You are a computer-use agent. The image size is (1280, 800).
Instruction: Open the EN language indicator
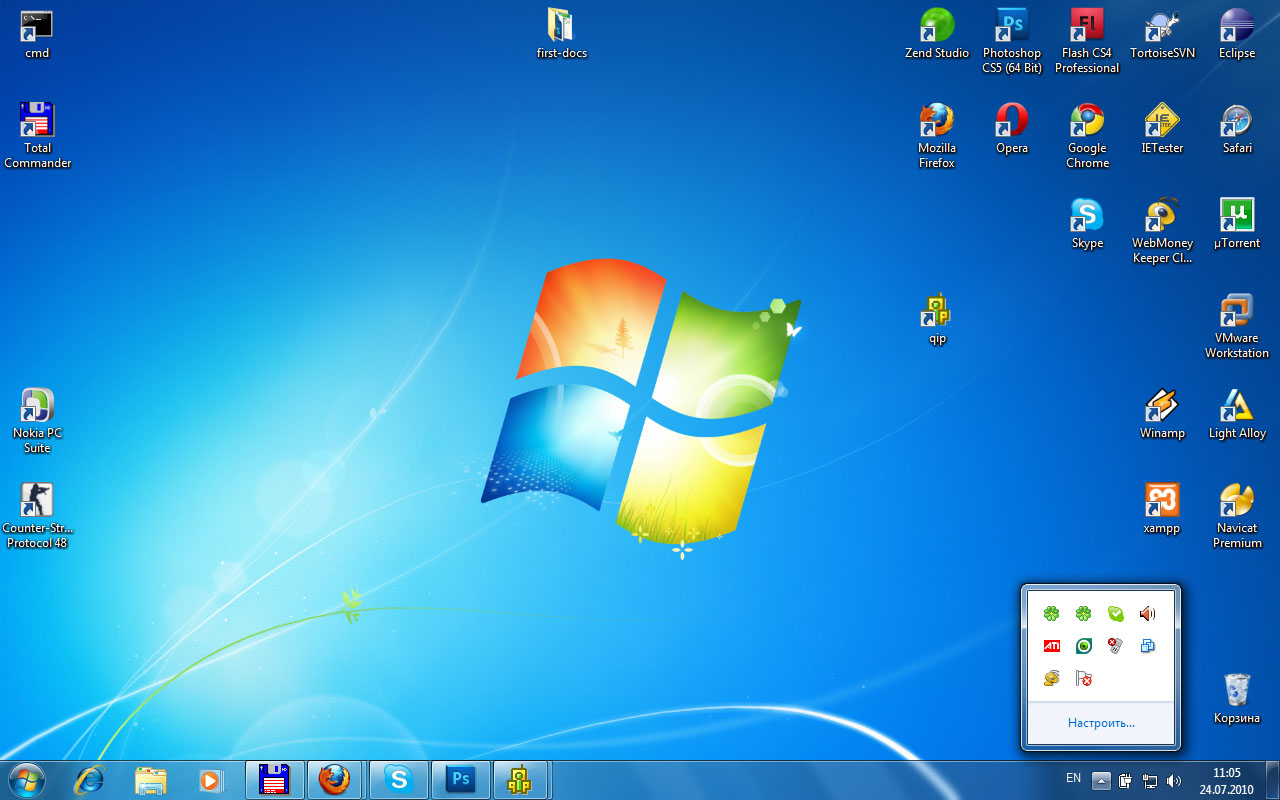[x=1073, y=778]
